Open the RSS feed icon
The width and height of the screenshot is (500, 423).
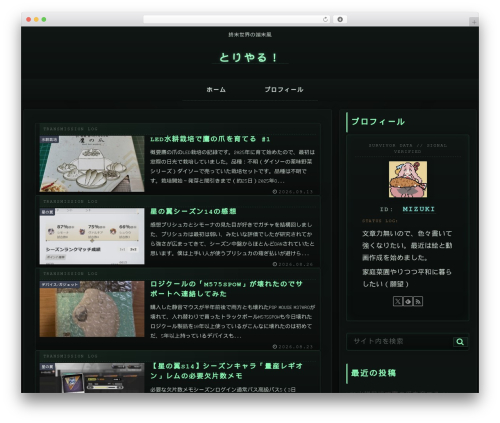(418, 302)
